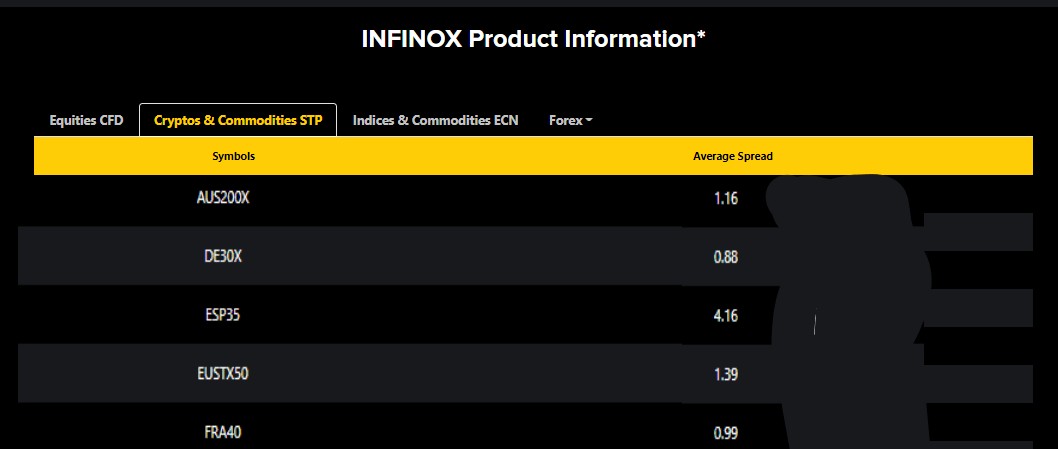Select the DE30X symbol row
Image resolution: width=1058 pixels, height=449 pixels.
pos(223,257)
